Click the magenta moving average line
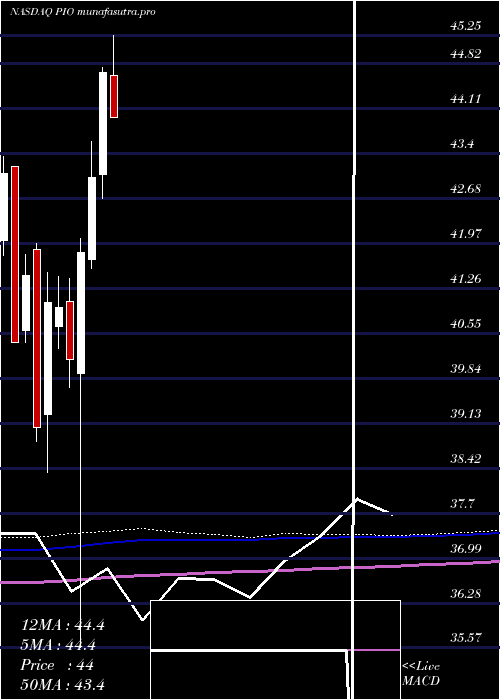 [250, 571]
